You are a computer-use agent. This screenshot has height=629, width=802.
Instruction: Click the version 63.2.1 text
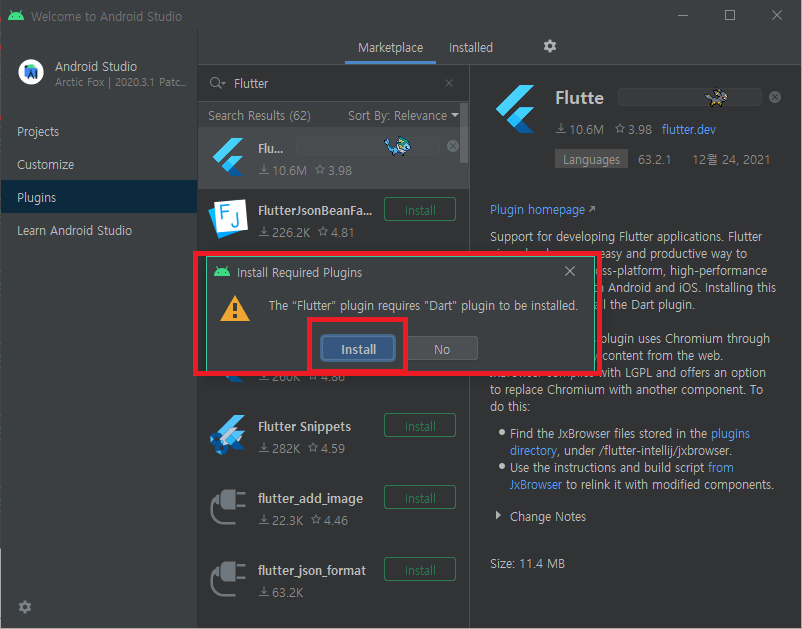click(654, 160)
